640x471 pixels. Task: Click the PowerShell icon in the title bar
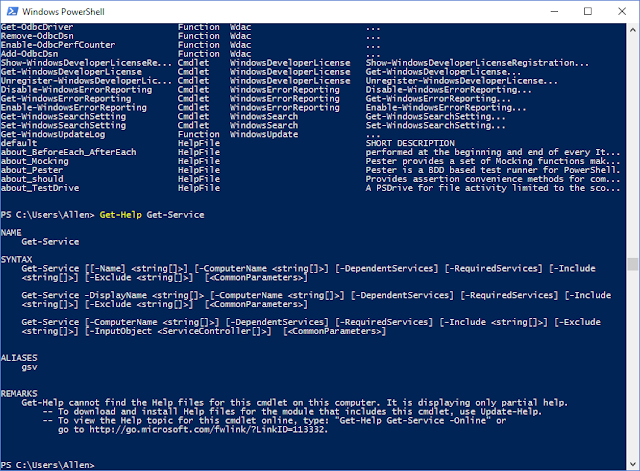coord(12,11)
